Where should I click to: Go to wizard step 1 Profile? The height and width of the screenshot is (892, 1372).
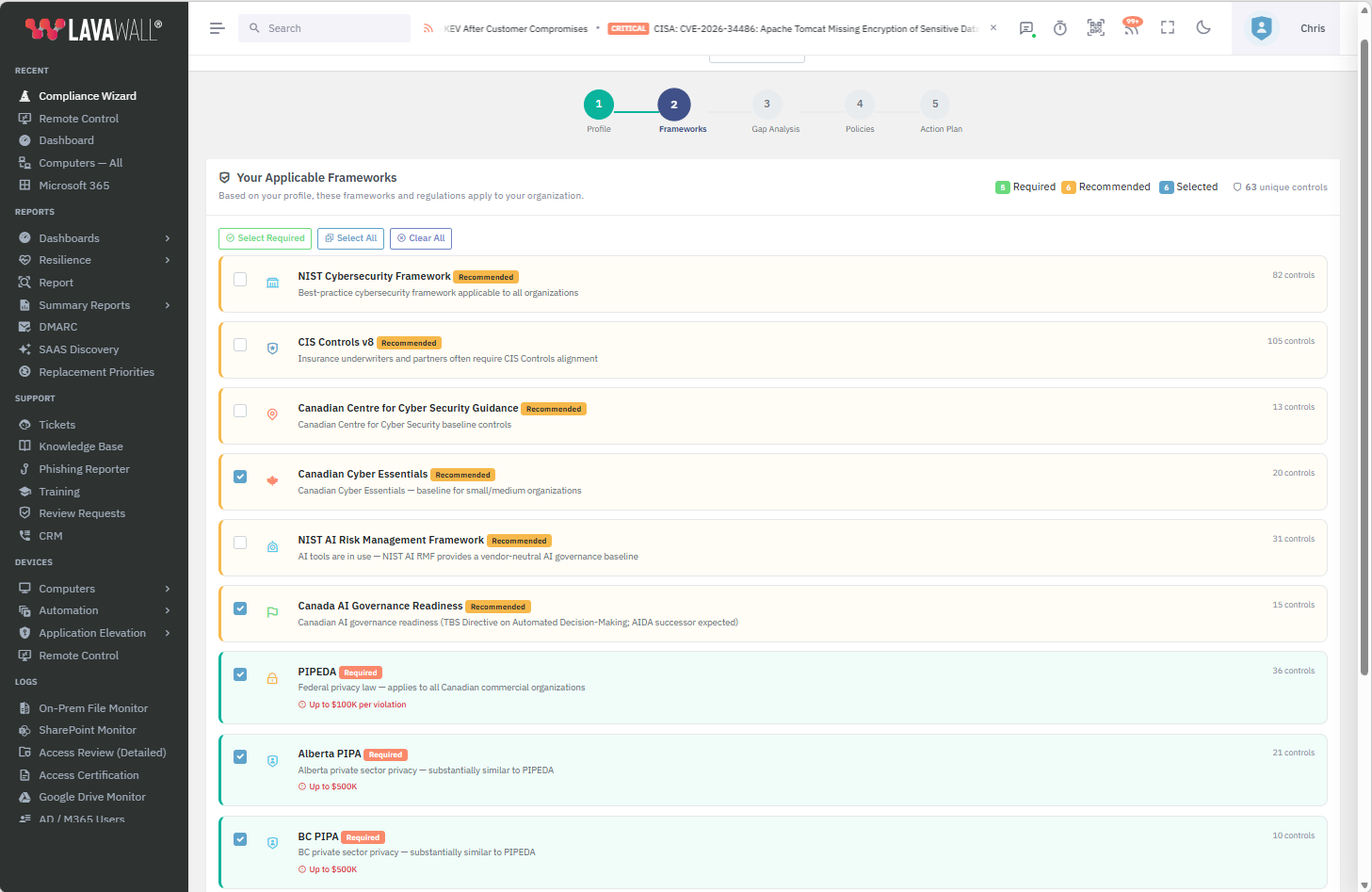599,104
